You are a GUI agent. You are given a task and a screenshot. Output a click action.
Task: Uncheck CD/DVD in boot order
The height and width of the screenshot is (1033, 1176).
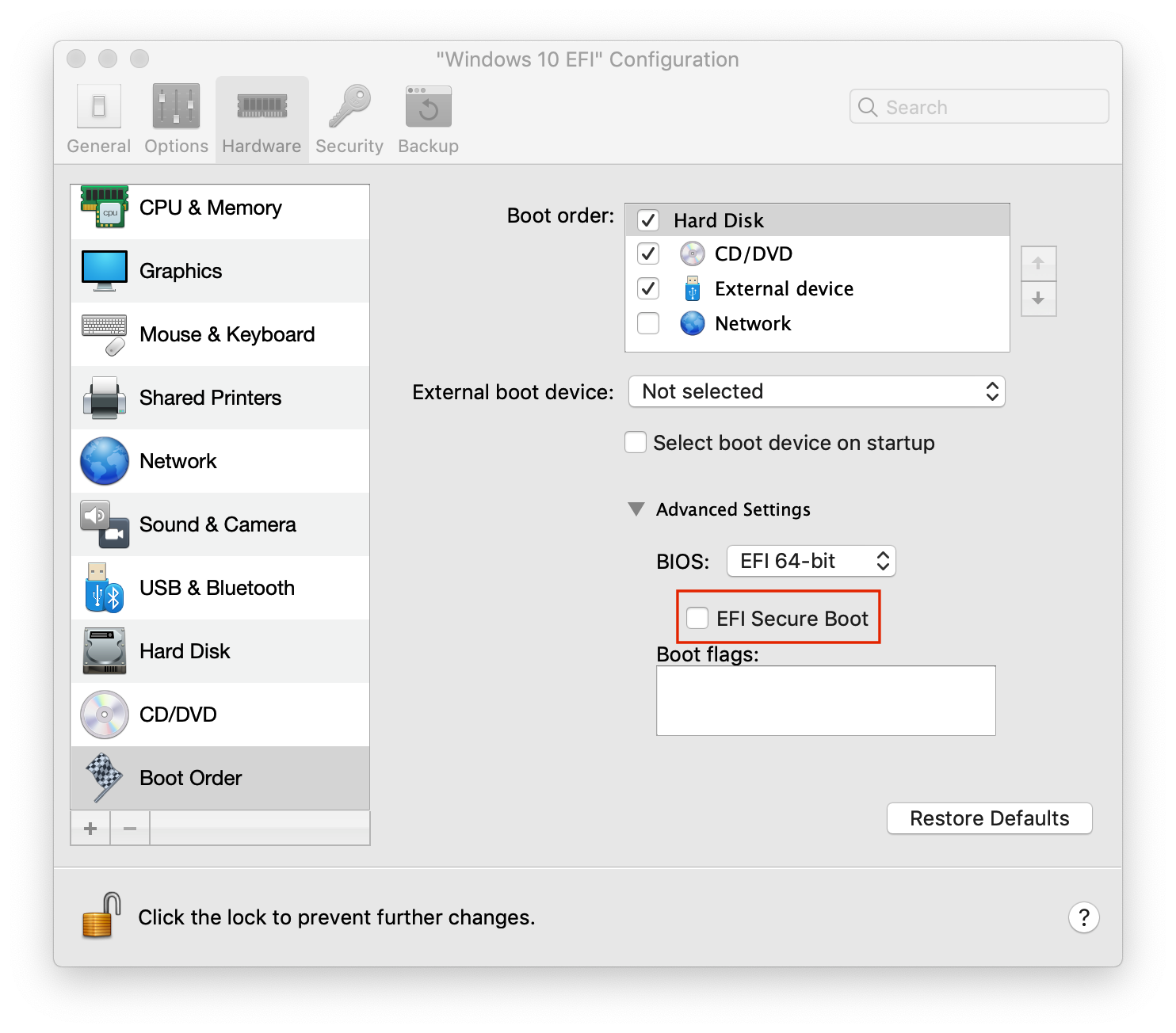click(648, 253)
